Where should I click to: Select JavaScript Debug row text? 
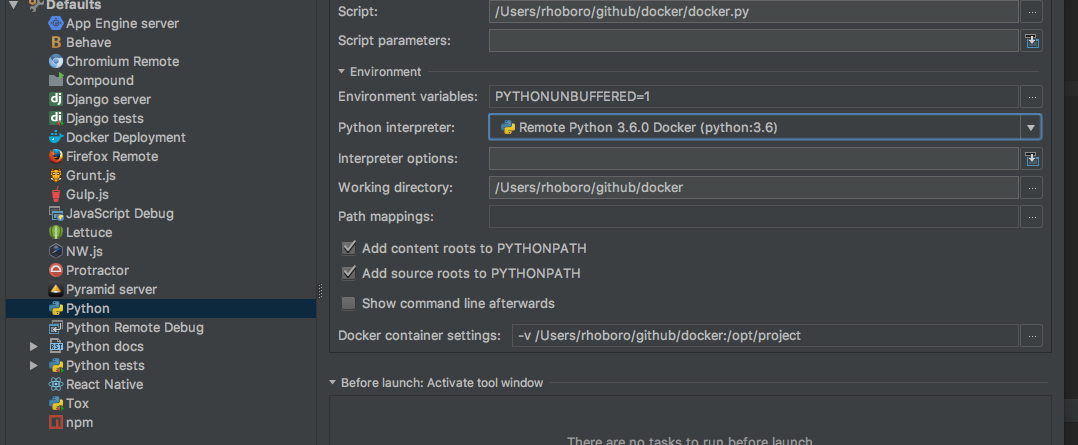120,213
